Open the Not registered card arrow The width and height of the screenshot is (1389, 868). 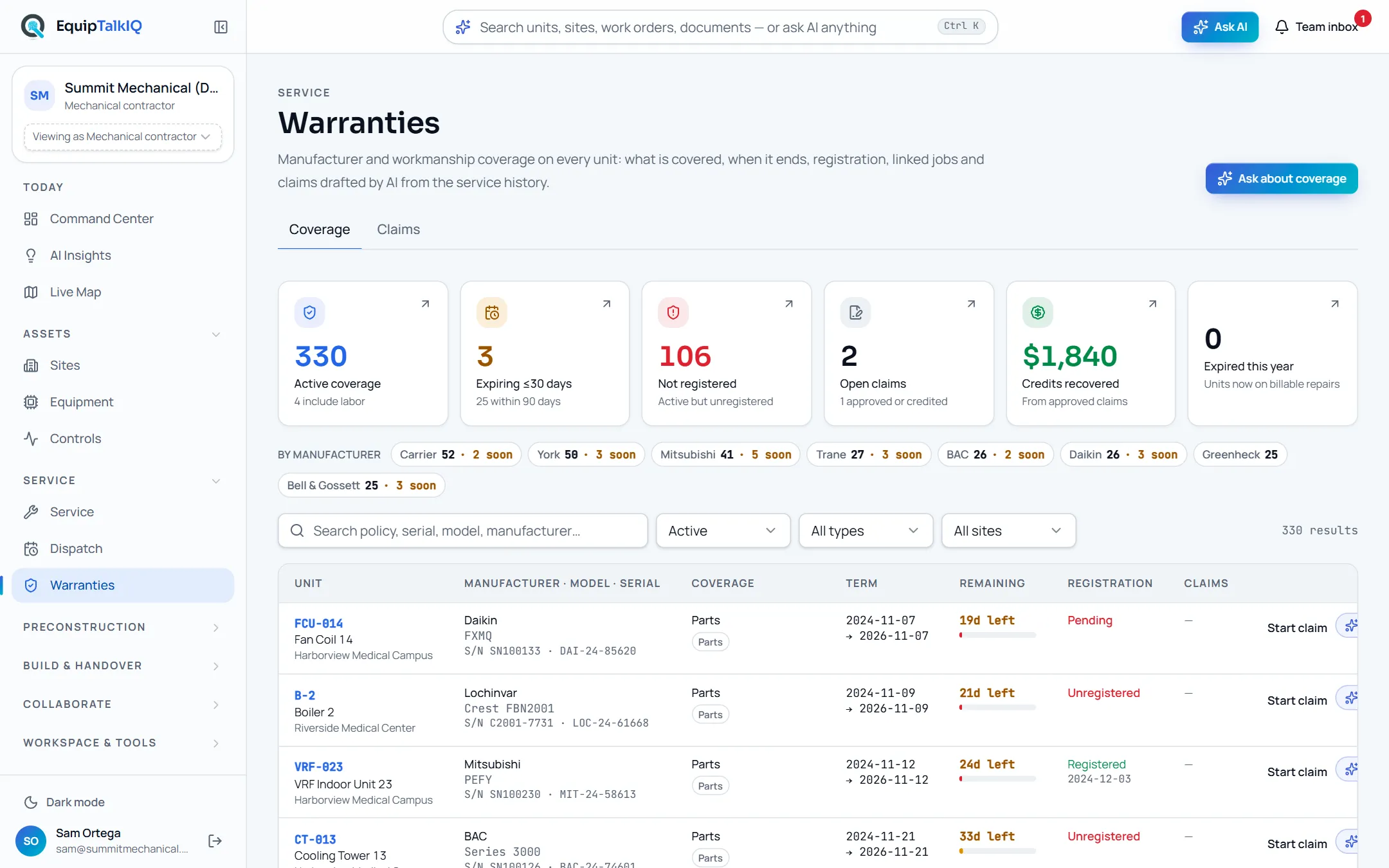click(x=789, y=303)
